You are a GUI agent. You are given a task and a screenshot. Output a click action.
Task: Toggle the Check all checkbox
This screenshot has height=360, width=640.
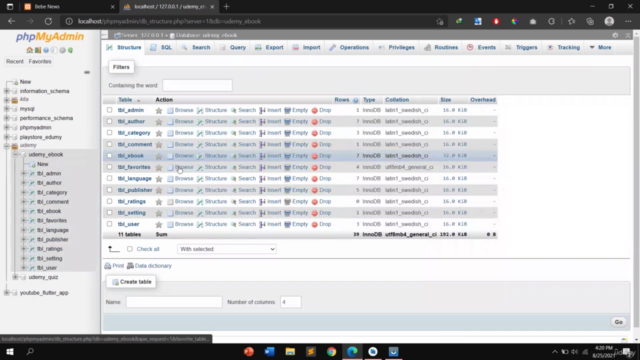(130, 249)
